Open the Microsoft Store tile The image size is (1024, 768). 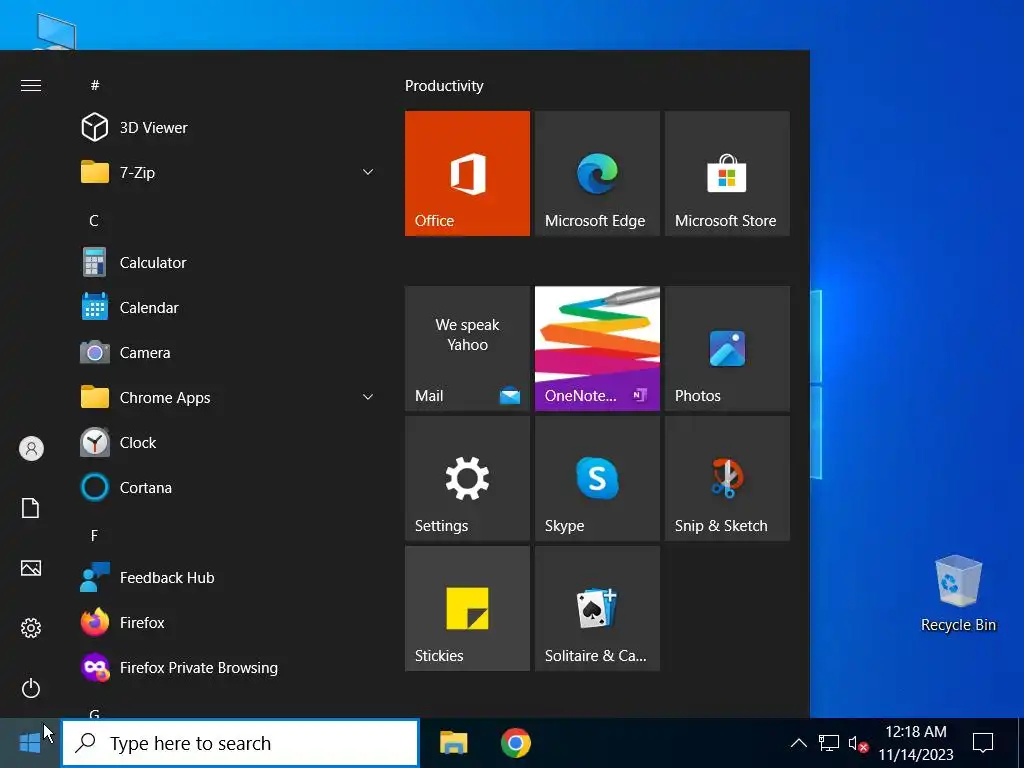click(727, 173)
